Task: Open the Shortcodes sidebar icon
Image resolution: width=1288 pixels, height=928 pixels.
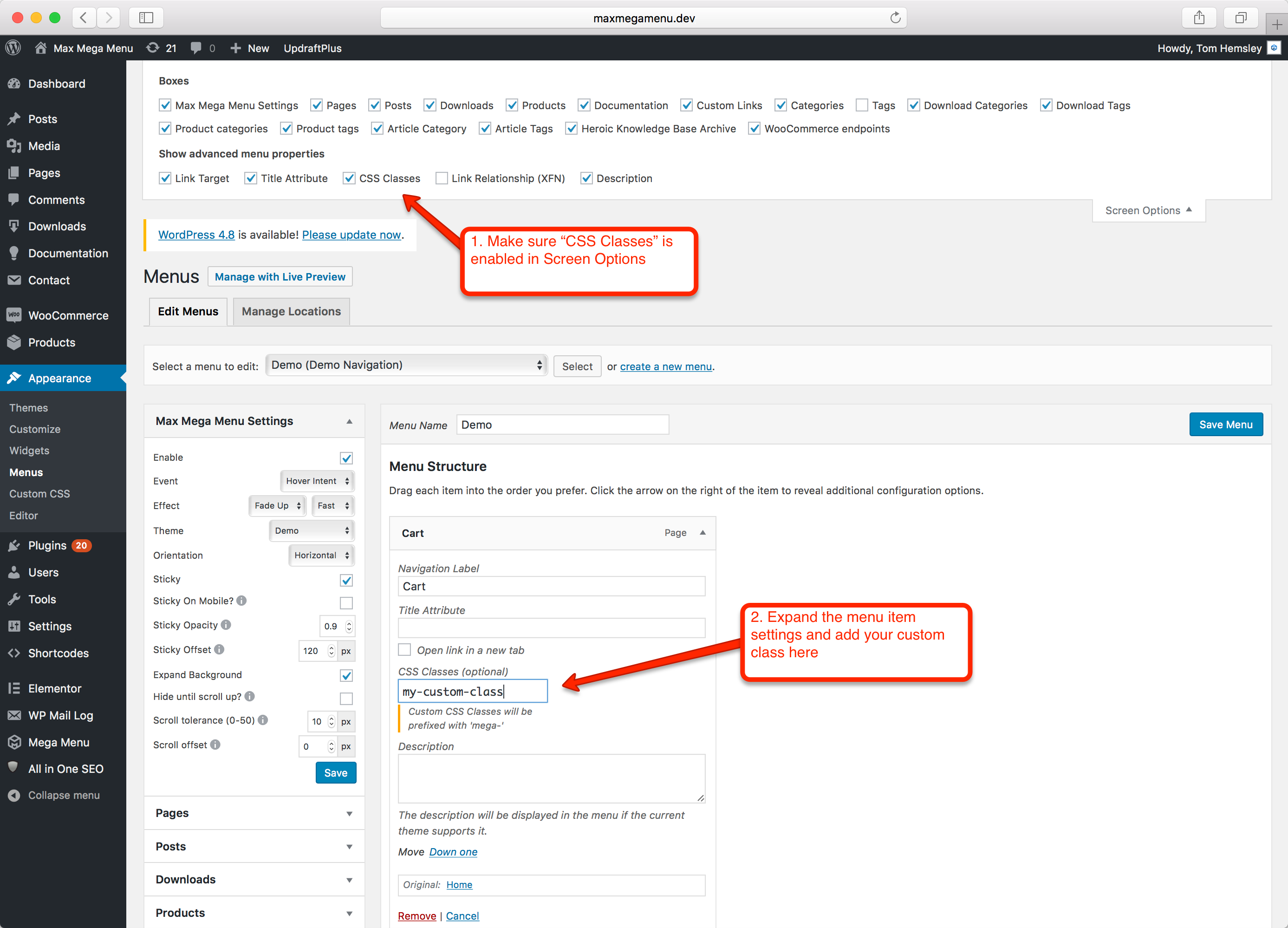Action: (x=14, y=653)
